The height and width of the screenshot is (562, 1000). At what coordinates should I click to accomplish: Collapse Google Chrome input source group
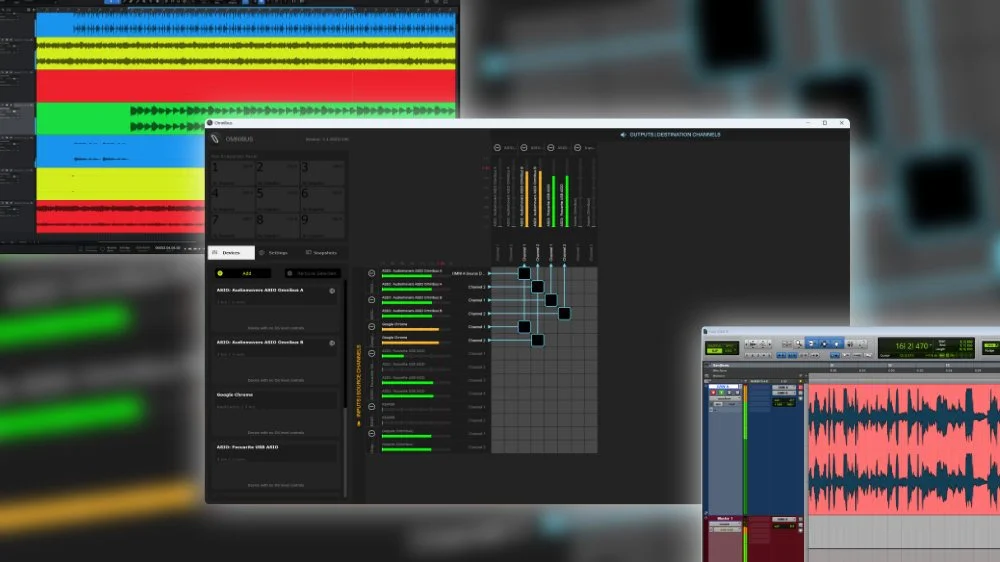(372, 327)
